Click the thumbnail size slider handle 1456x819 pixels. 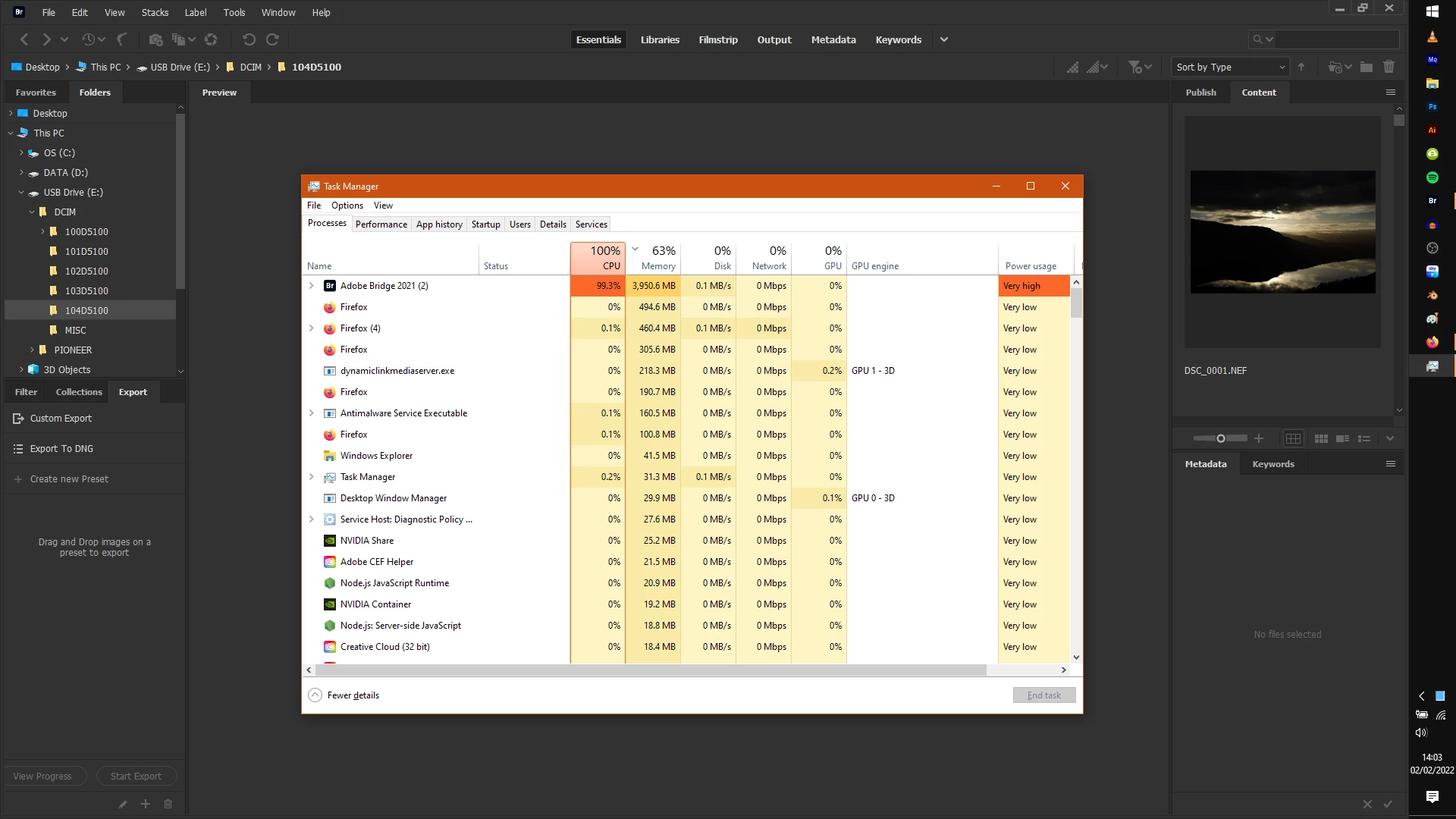[1221, 438]
